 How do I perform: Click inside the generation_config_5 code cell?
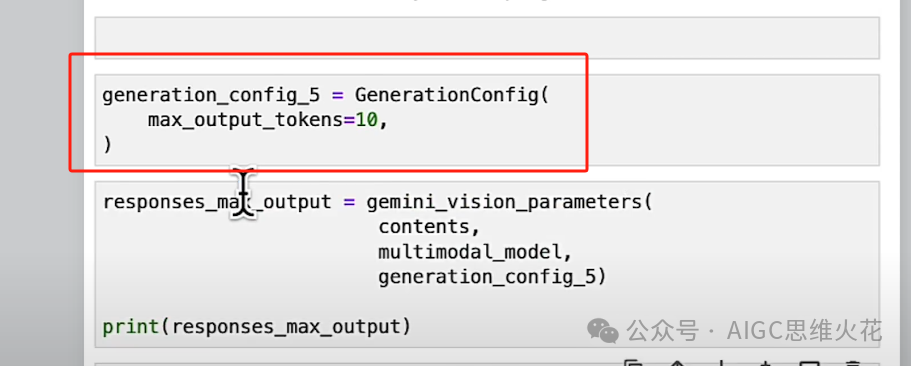click(x=487, y=120)
